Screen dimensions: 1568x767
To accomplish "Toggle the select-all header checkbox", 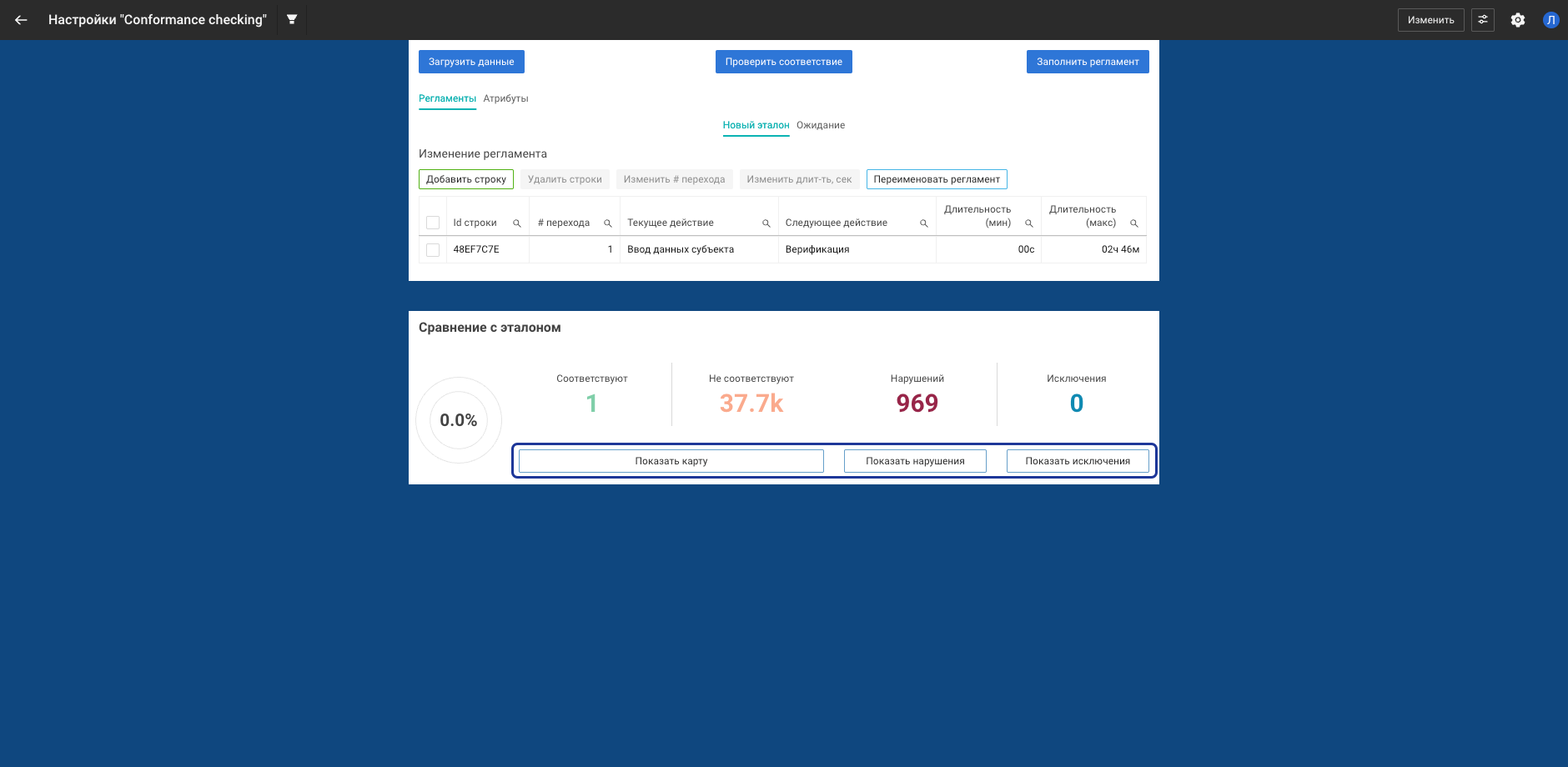I will pos(433,223).
